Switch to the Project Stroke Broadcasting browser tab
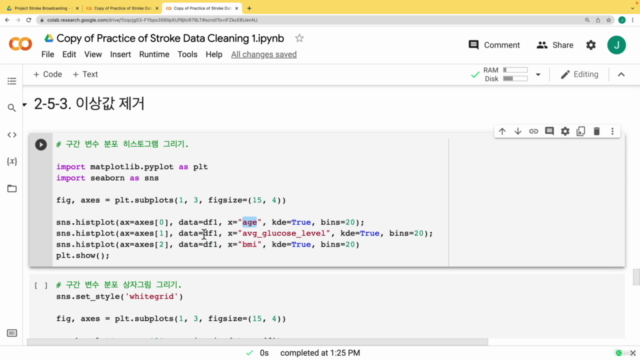640x360 pixels. pyautogui.click(x=40, y=8)
